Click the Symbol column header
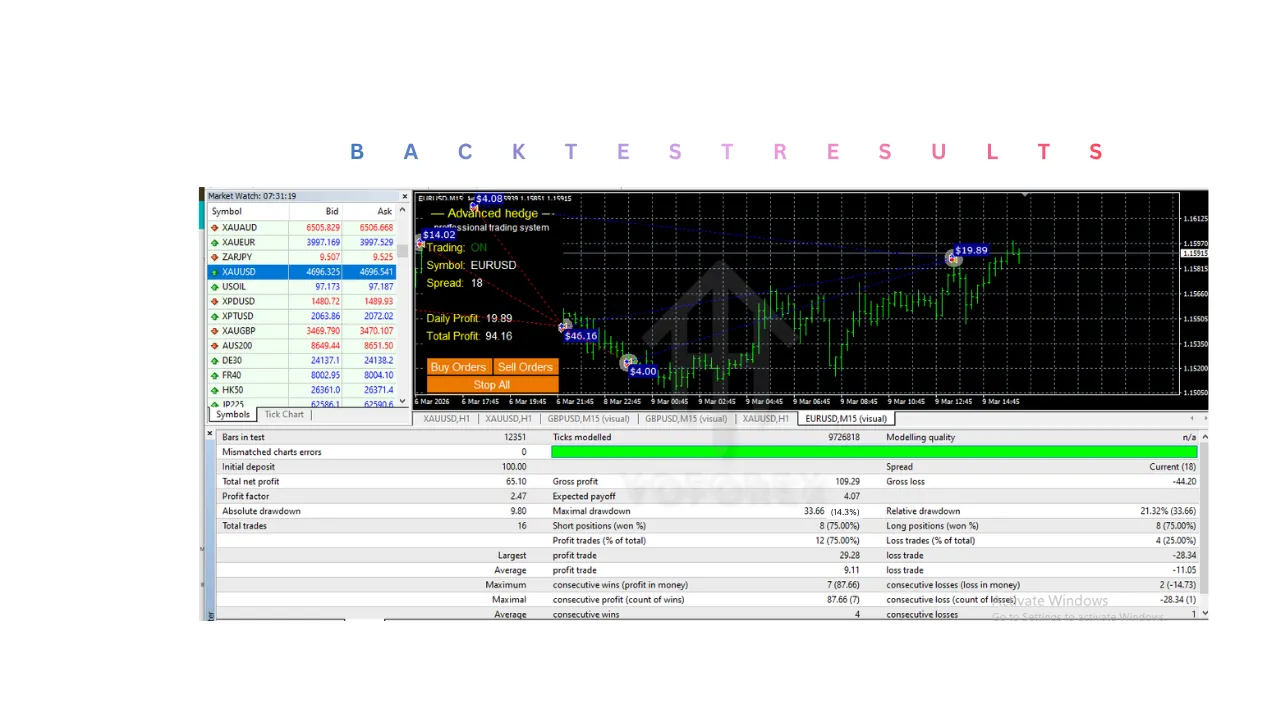This screenshot has height=720, width=1280. pyautogui.click(x=248, y=212)
